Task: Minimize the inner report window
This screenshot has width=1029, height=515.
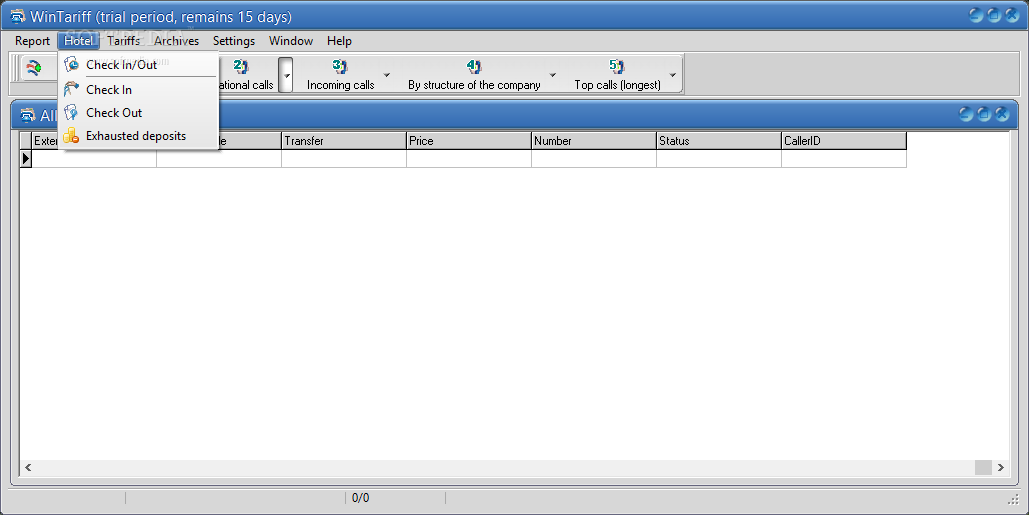Action: pos(965,114)
